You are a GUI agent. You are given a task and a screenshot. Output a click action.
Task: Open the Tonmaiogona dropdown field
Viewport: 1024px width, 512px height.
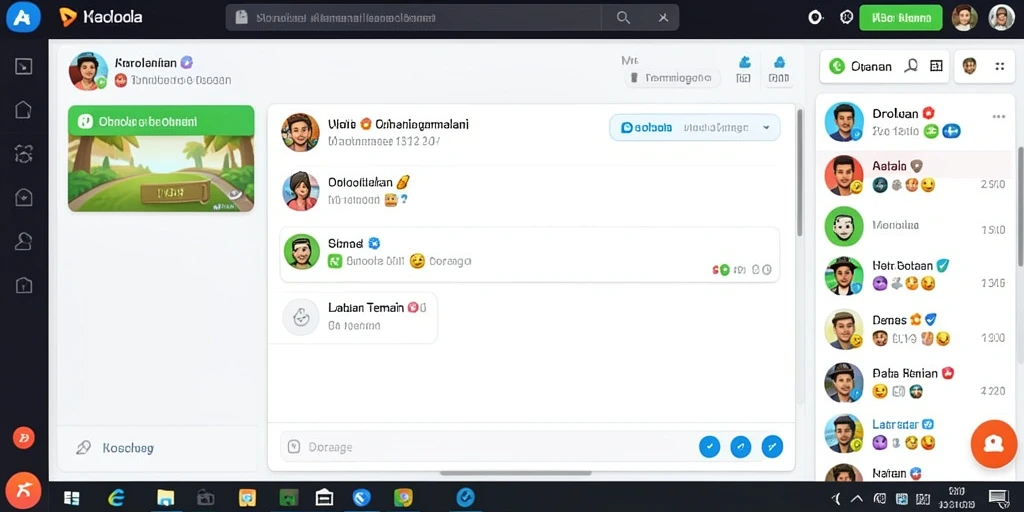[x=672, y=78]
